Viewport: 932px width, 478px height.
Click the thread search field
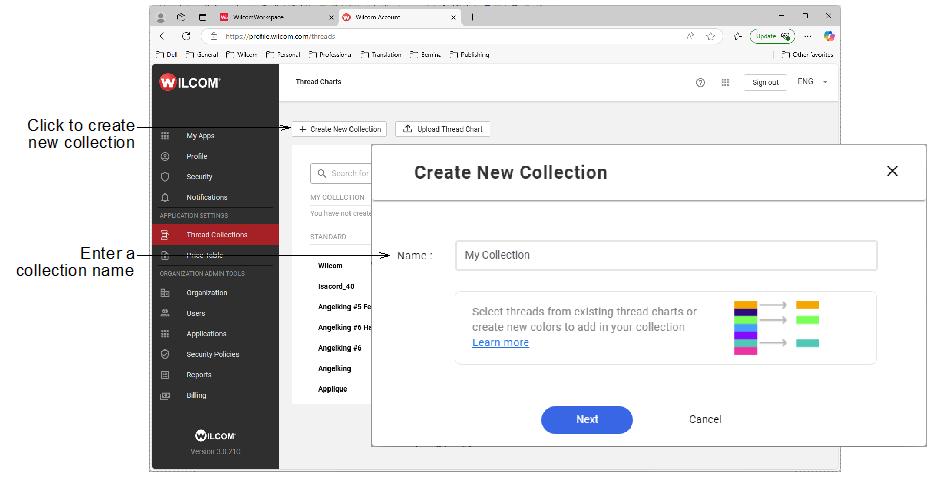[341, 174]
